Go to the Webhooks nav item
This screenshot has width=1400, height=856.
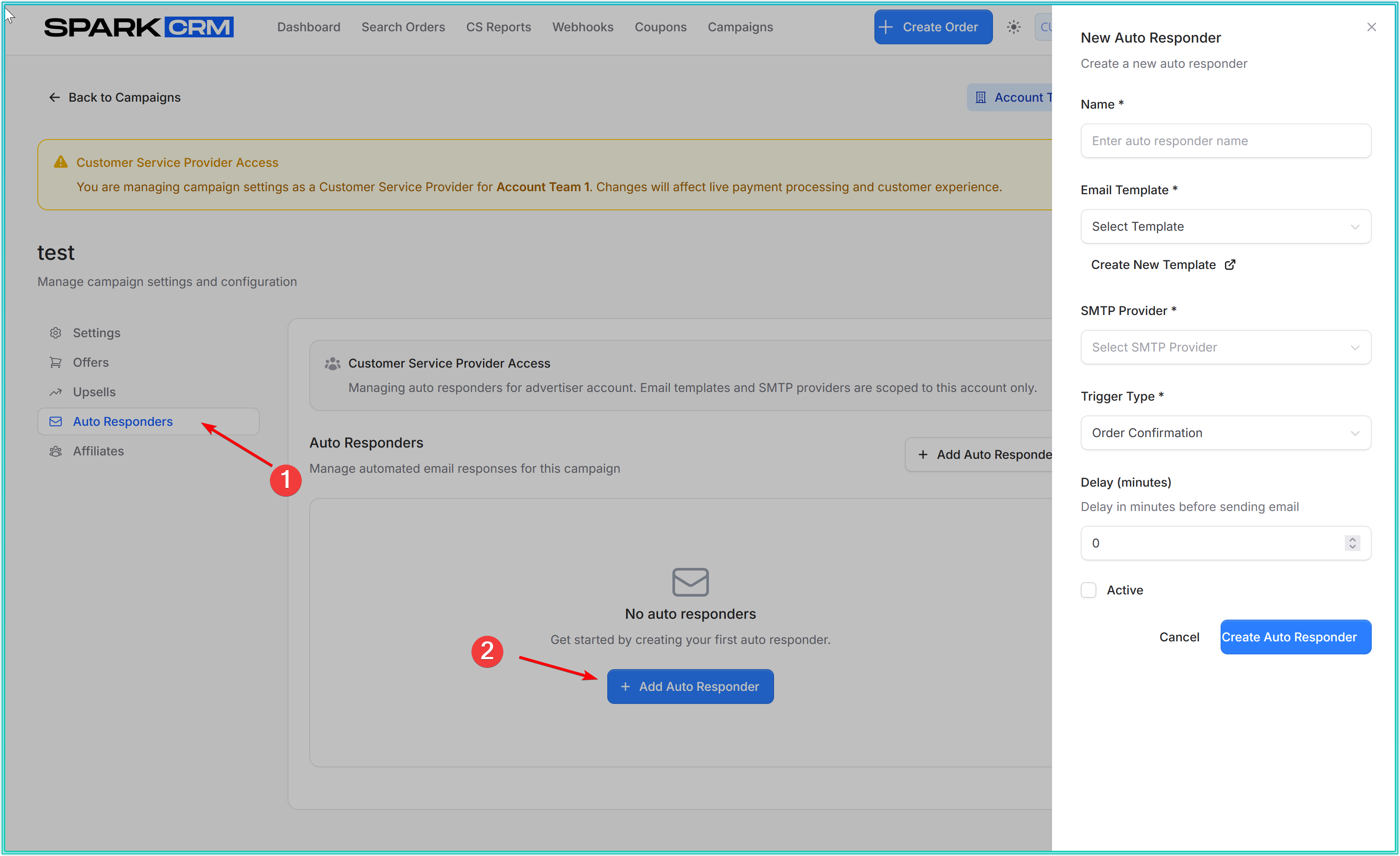click(583, 27)
